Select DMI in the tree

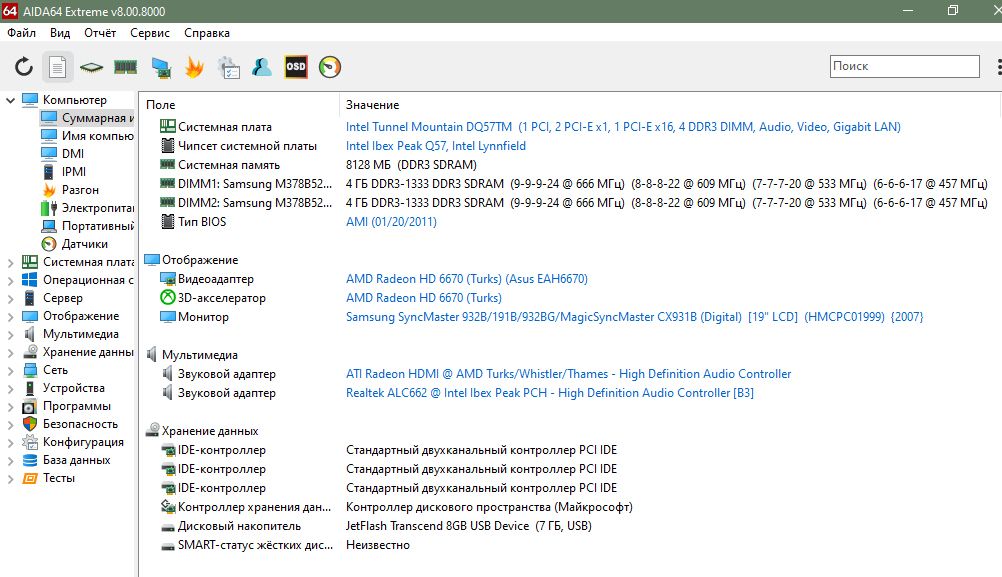click(x=73, y=153)
